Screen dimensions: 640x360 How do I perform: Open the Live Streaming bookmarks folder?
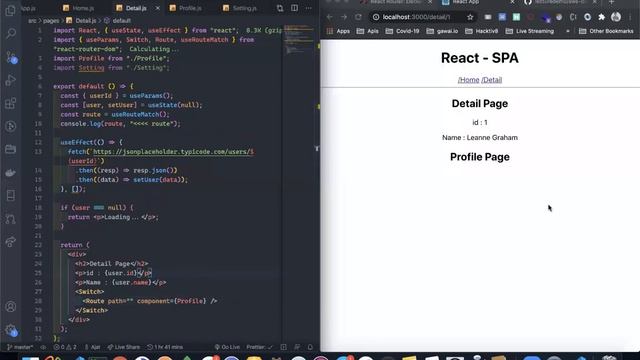(x=529, y=31)
